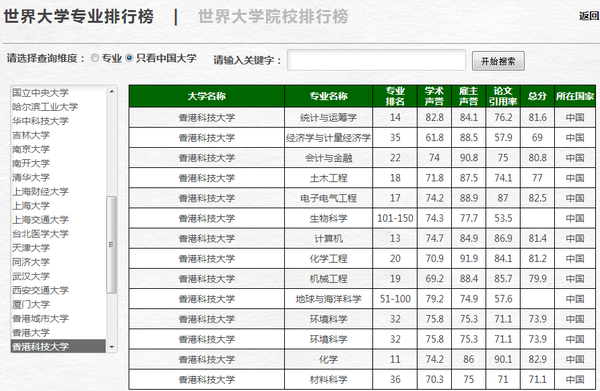Click the 101-150 ranking cell

[x=395, y=218]
